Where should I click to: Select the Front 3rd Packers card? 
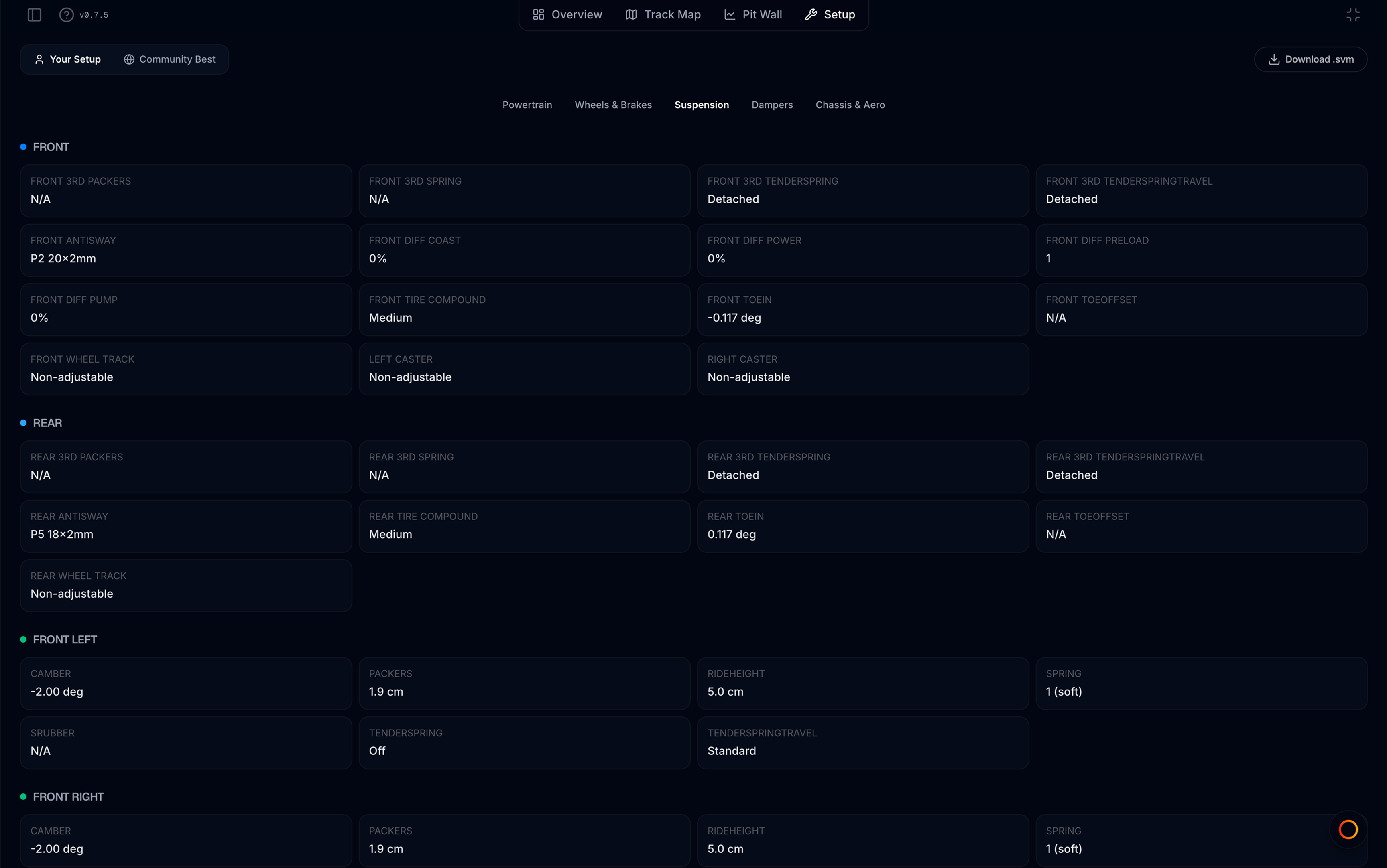[186, 191]
